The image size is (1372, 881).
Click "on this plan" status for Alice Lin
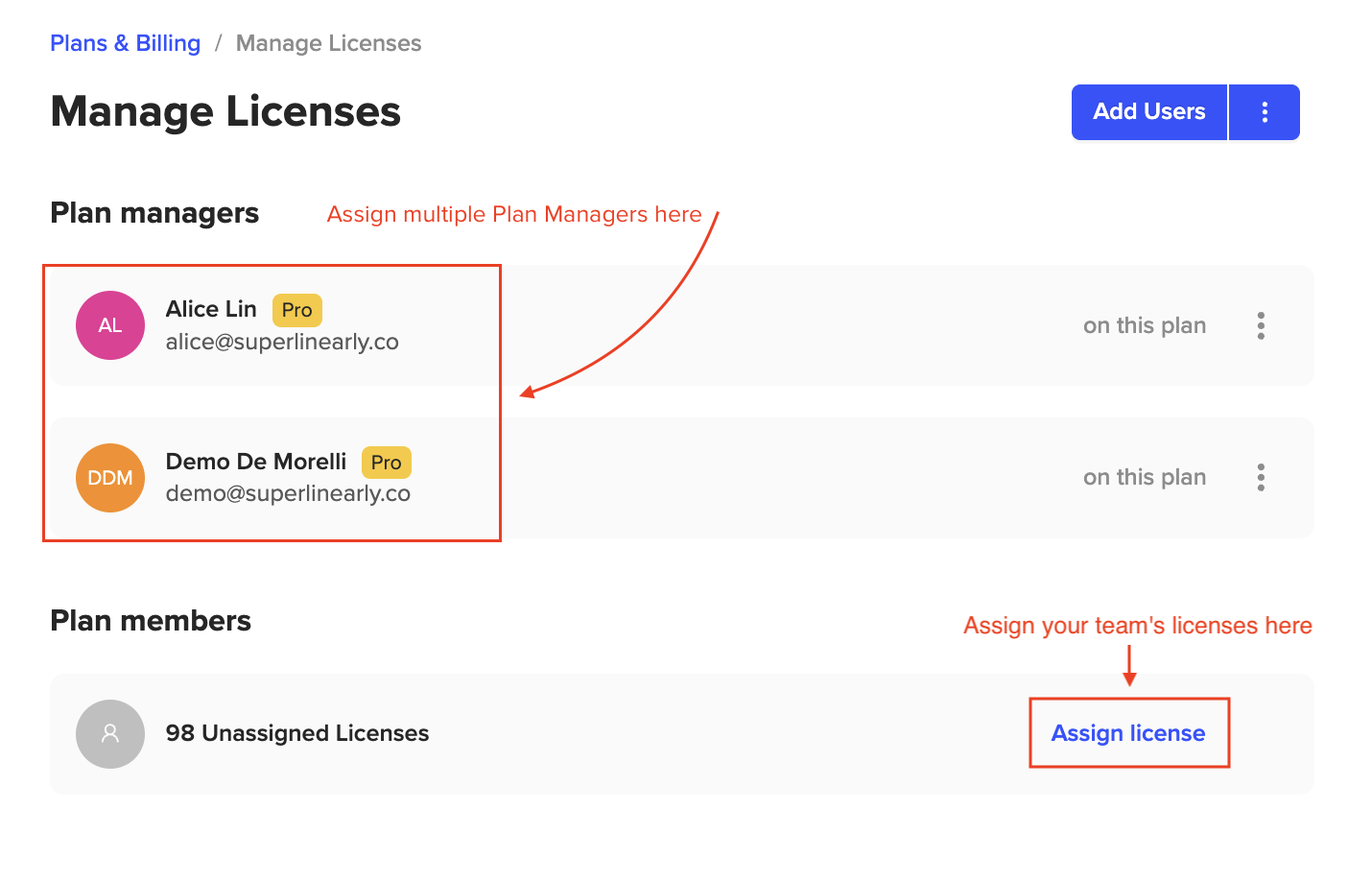click(1144, 325)
